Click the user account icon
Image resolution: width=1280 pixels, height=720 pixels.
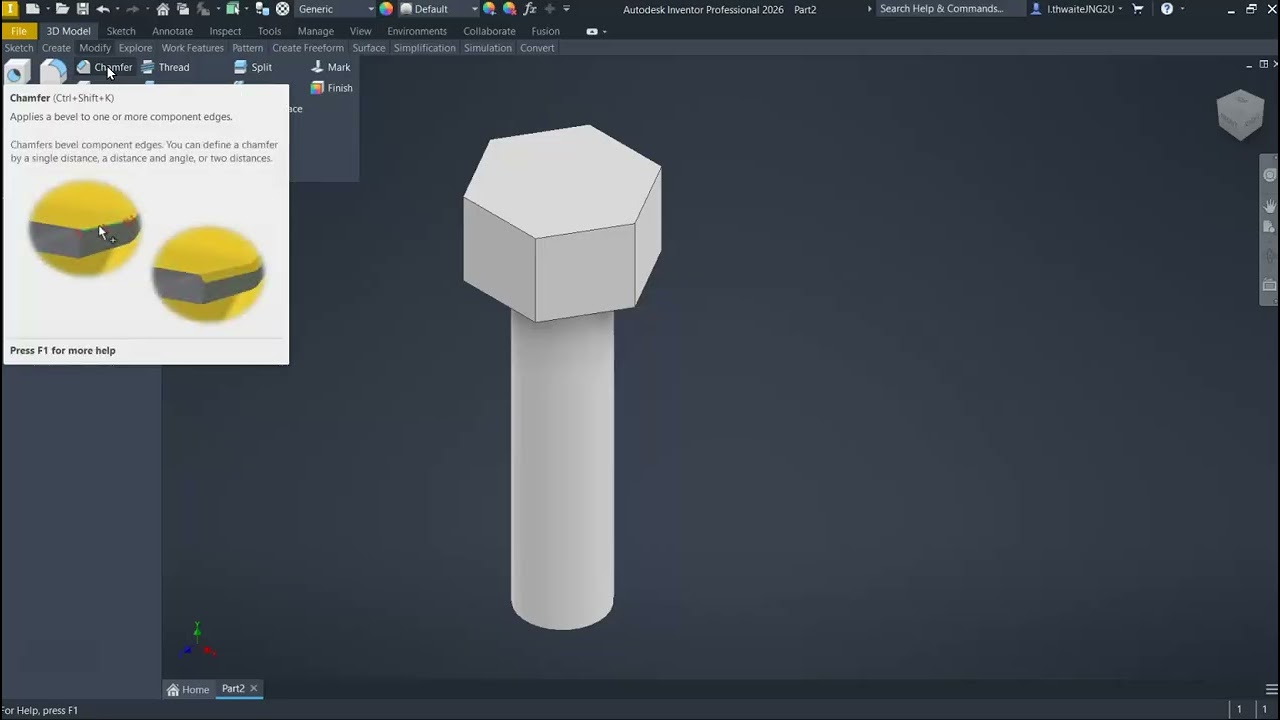pyautogui.click(x=1037, y=9)
